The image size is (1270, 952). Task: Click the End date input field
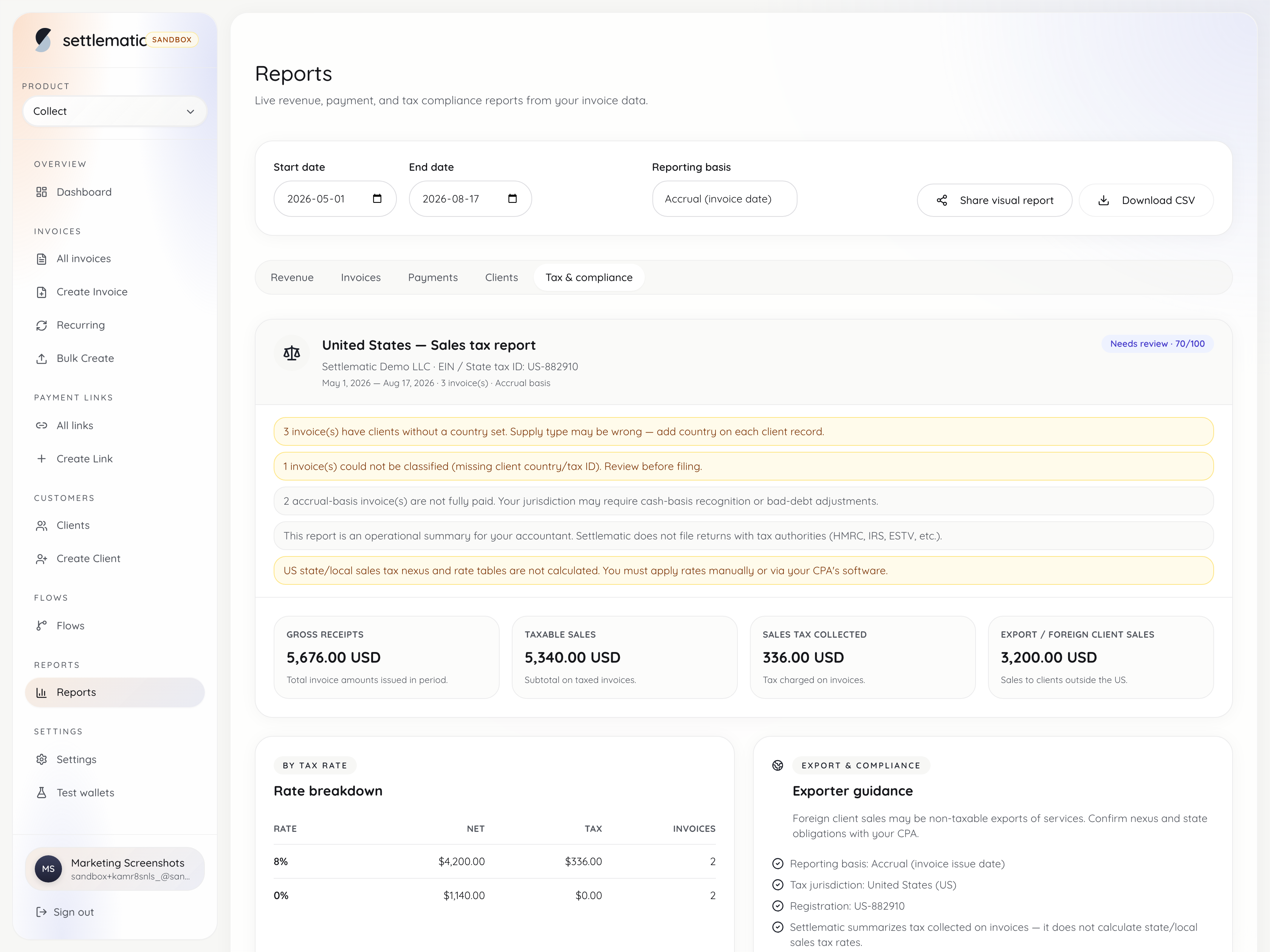[x=470, y=199]
